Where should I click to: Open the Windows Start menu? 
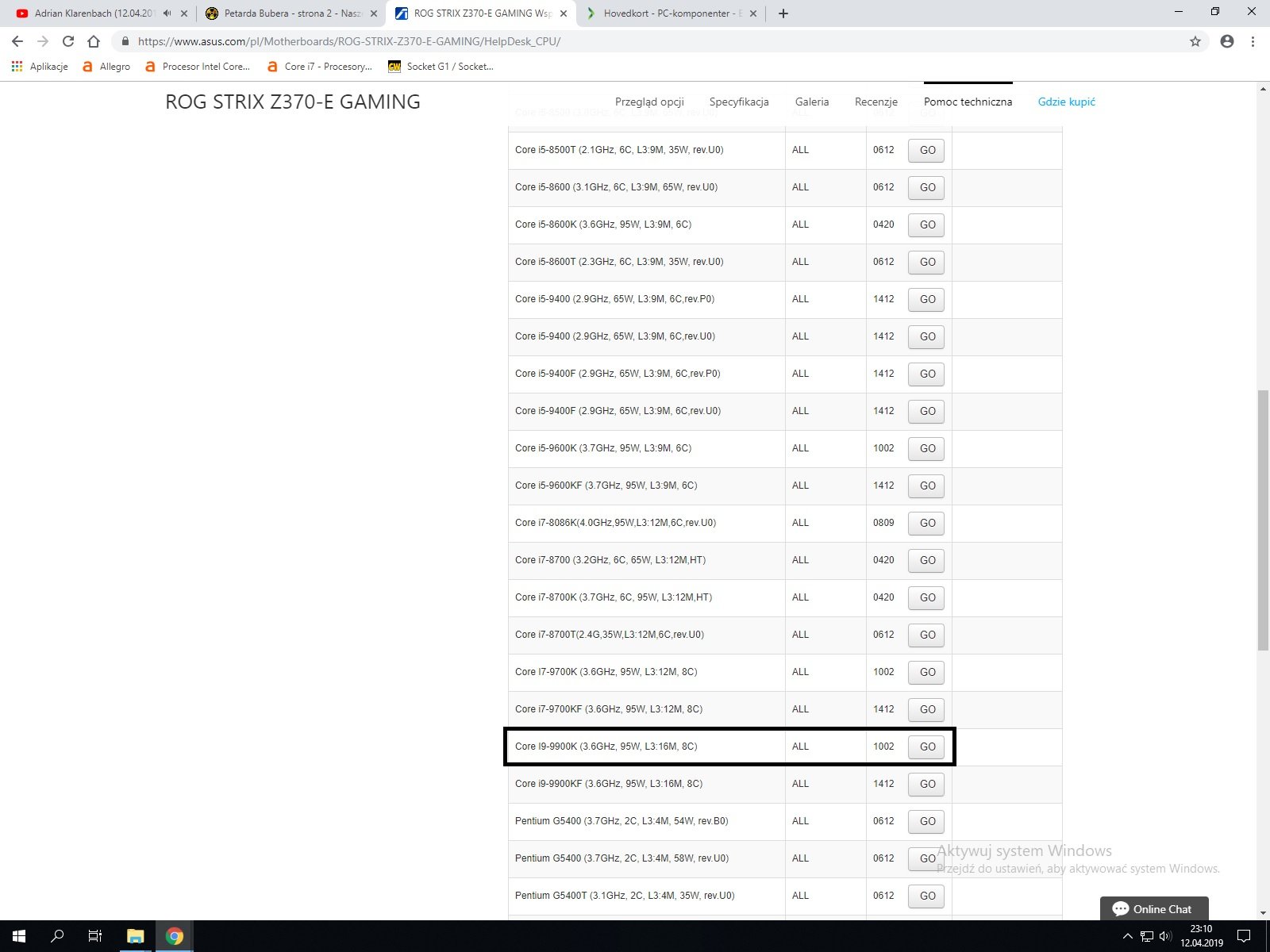pos(19,936)
